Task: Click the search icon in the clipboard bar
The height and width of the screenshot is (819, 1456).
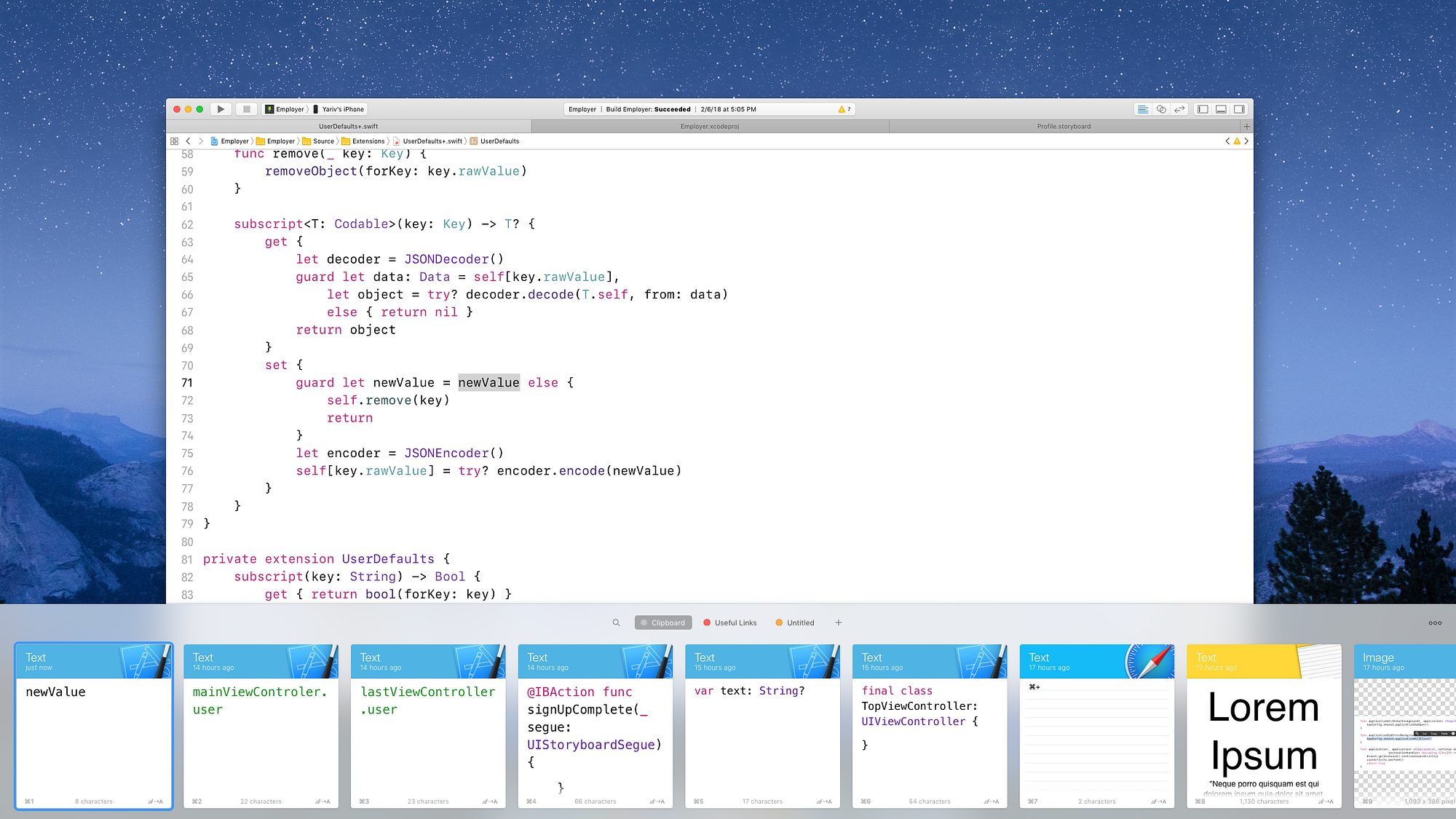Action: tap(616, 622)
